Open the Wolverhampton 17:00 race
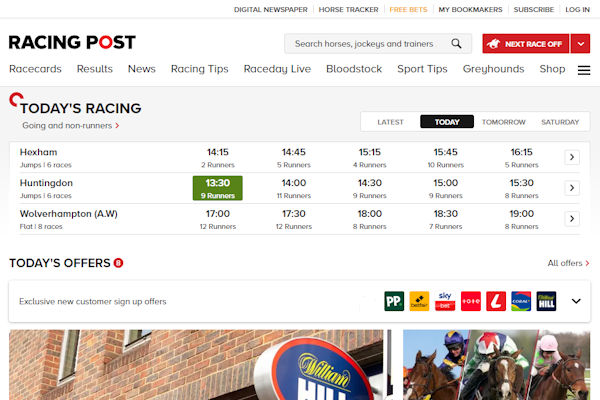Viewport: 600px width, 400px height. (x=218, y=219)
